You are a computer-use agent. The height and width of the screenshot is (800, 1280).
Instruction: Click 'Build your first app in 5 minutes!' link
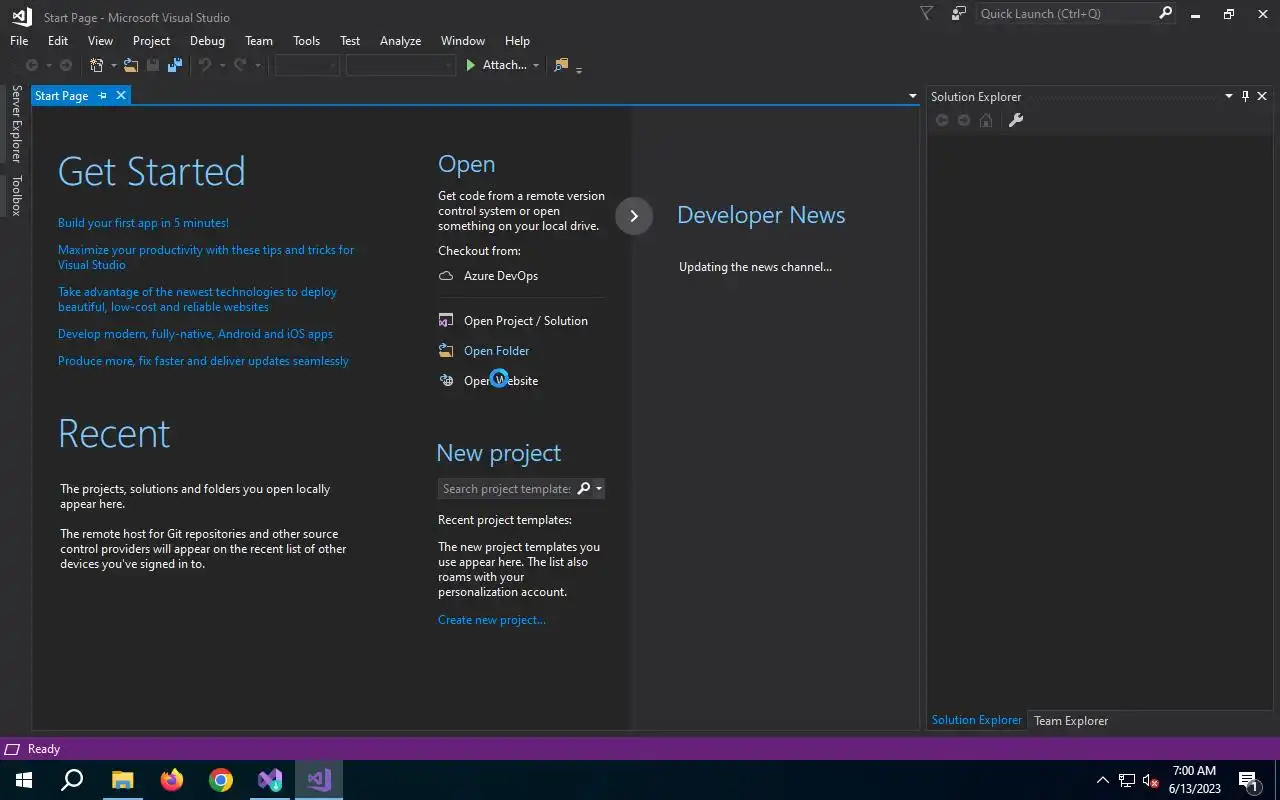point(143,223)
